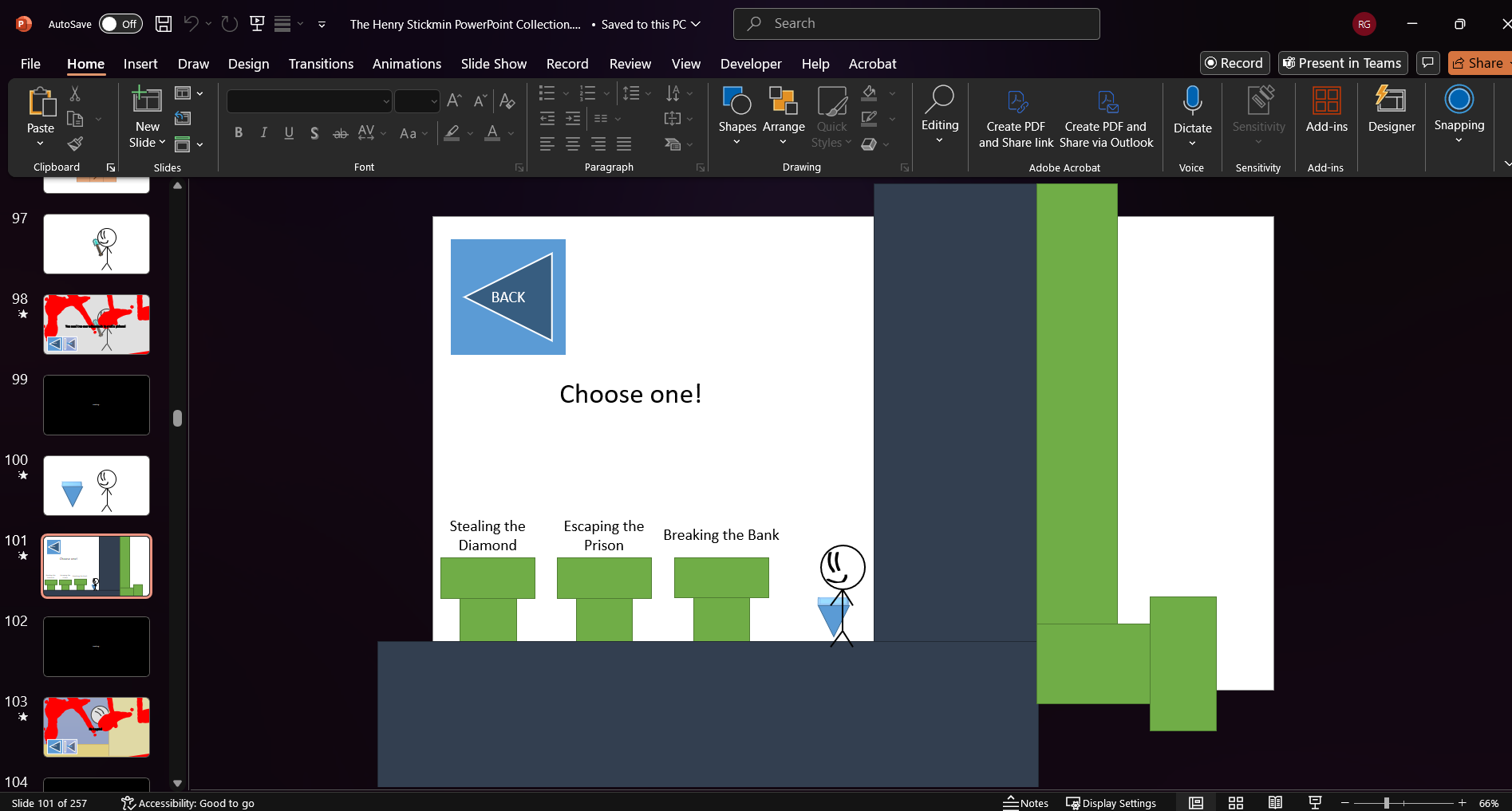Click the Record button at top right
Viewport: 1512px width, 811px height.
pos(1234,63)
